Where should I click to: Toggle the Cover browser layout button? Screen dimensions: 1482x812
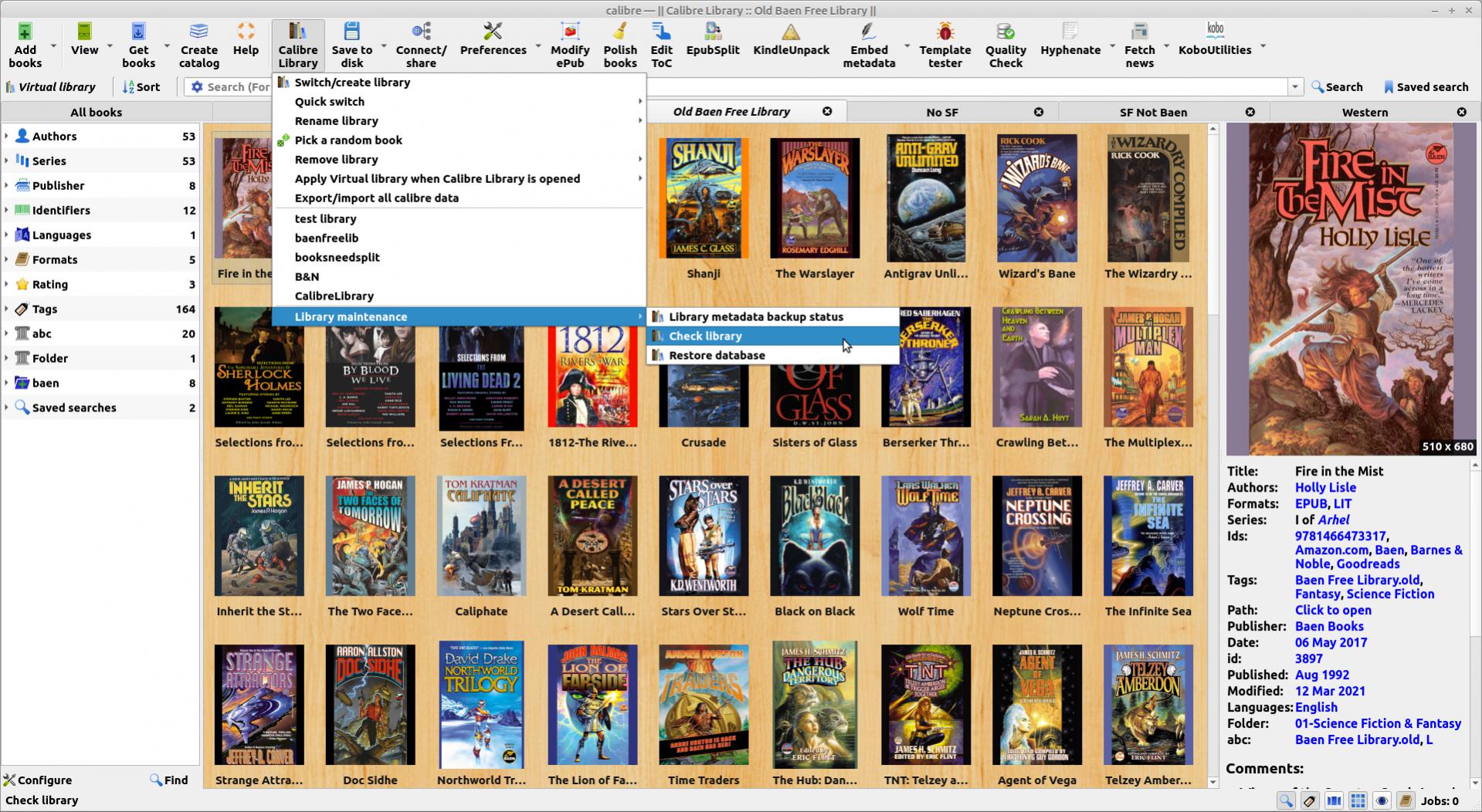pyautogui.click(x=1334, y=800)
